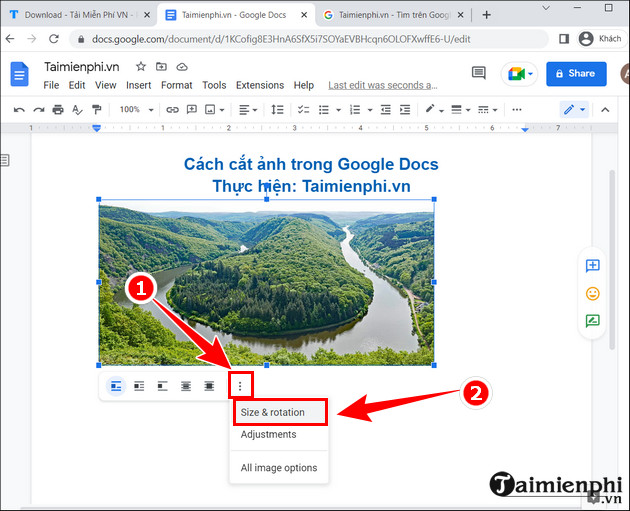Click the blue Share button
The image size is (630, 511).
(576, 74)
